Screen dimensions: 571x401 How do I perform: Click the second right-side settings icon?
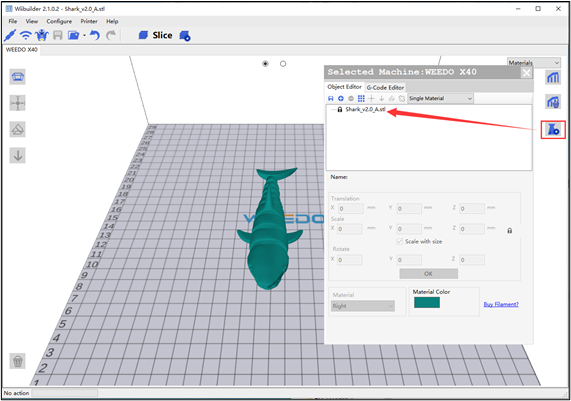[x=553, y=102]
